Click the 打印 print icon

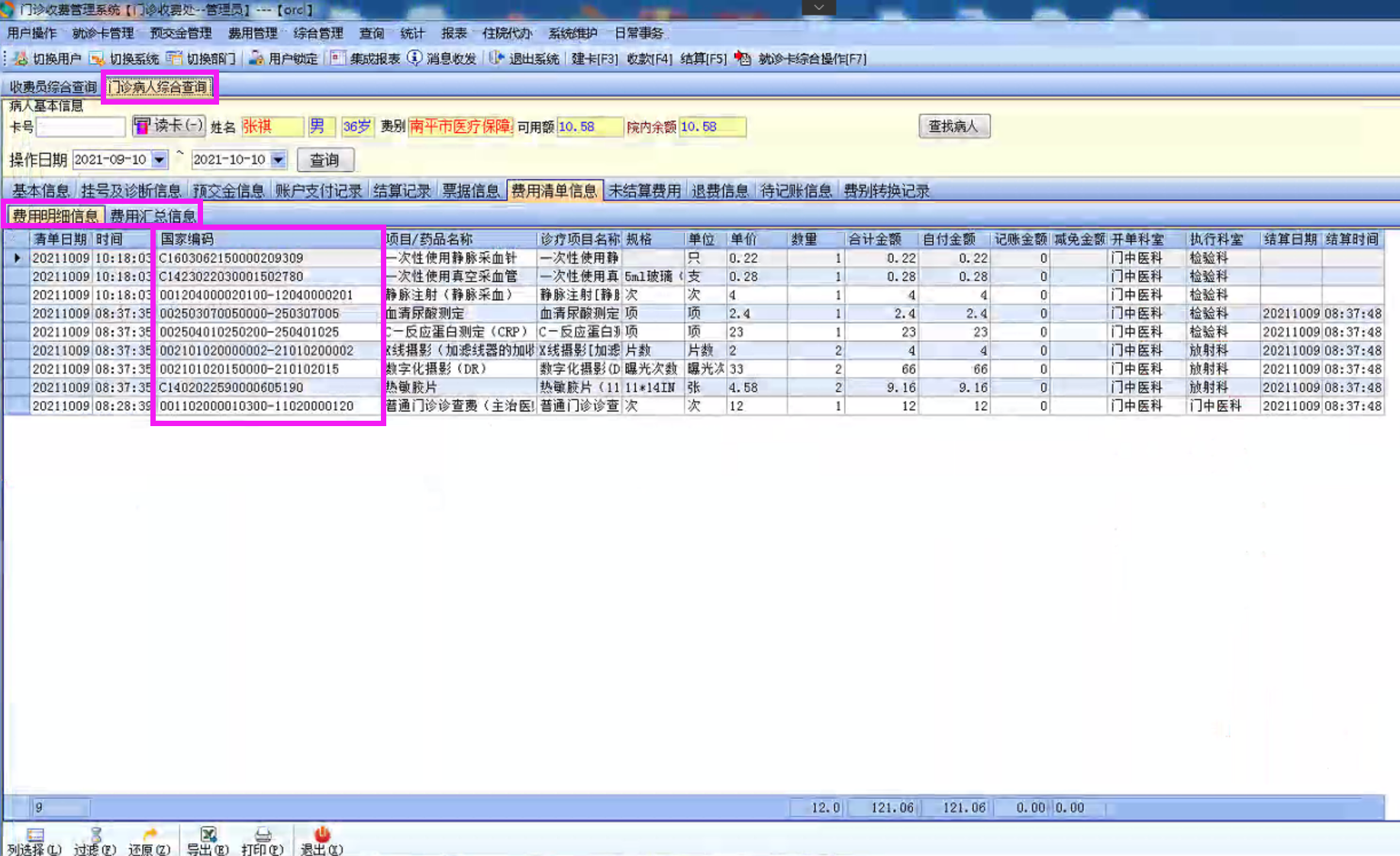tap(263, 835)
